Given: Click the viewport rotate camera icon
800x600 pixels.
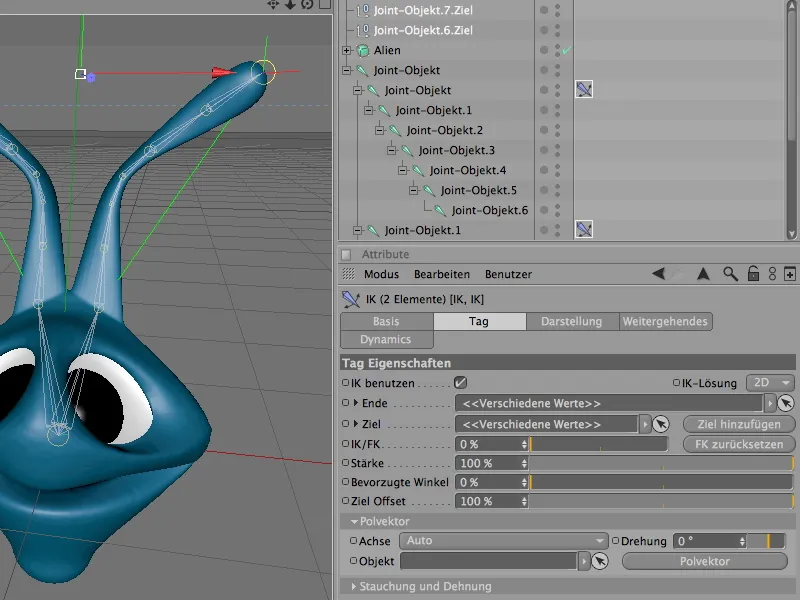Looking at the screenshot, I should point(307,5).
